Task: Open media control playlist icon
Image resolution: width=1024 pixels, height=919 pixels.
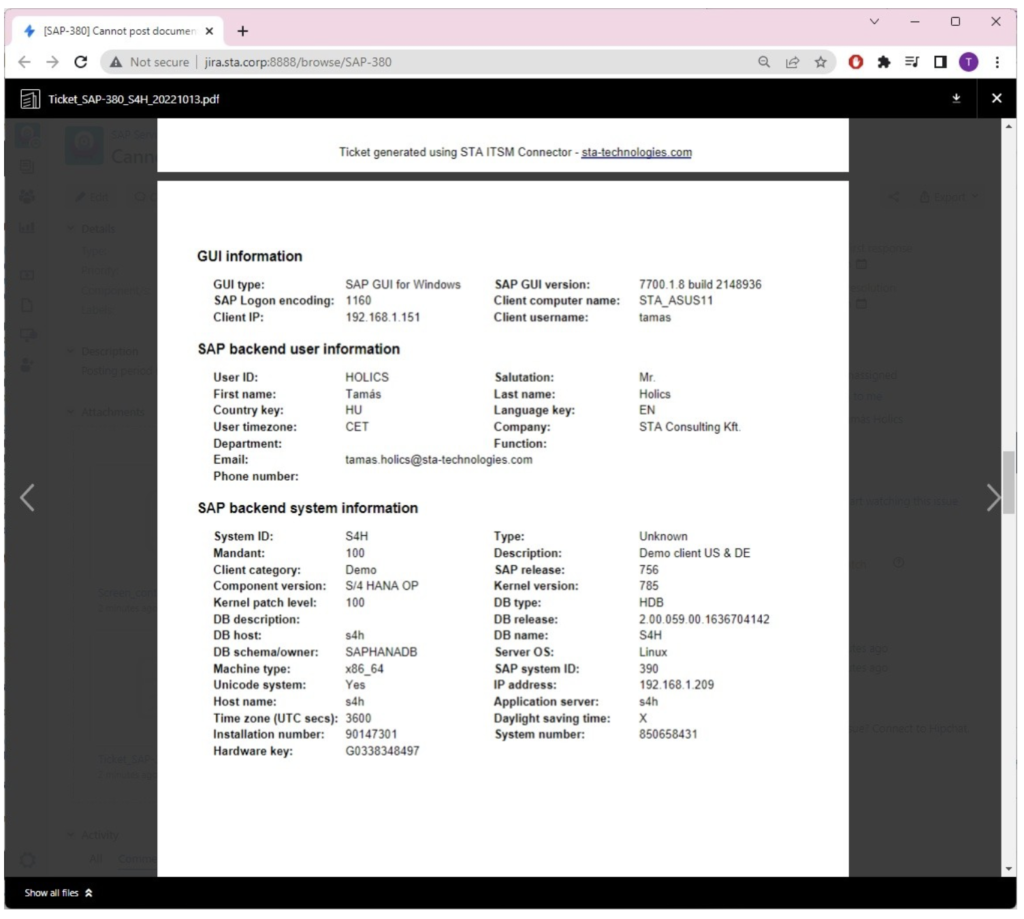Action: tap(912, 62)
